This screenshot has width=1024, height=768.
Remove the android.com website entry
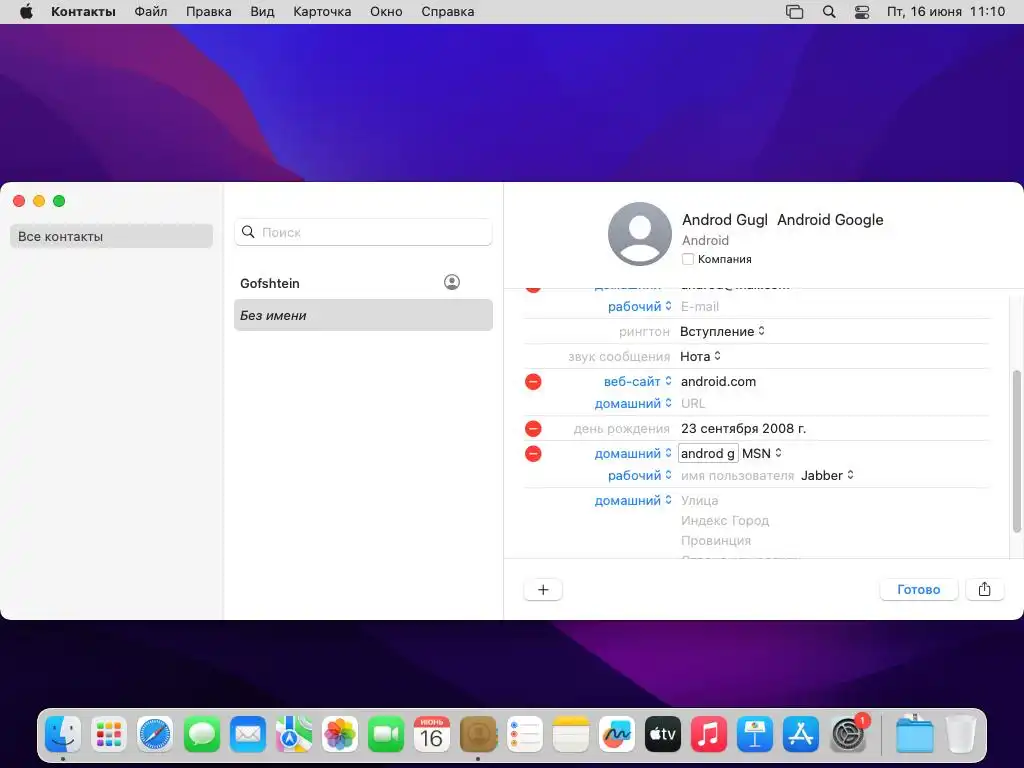(533, 381)
